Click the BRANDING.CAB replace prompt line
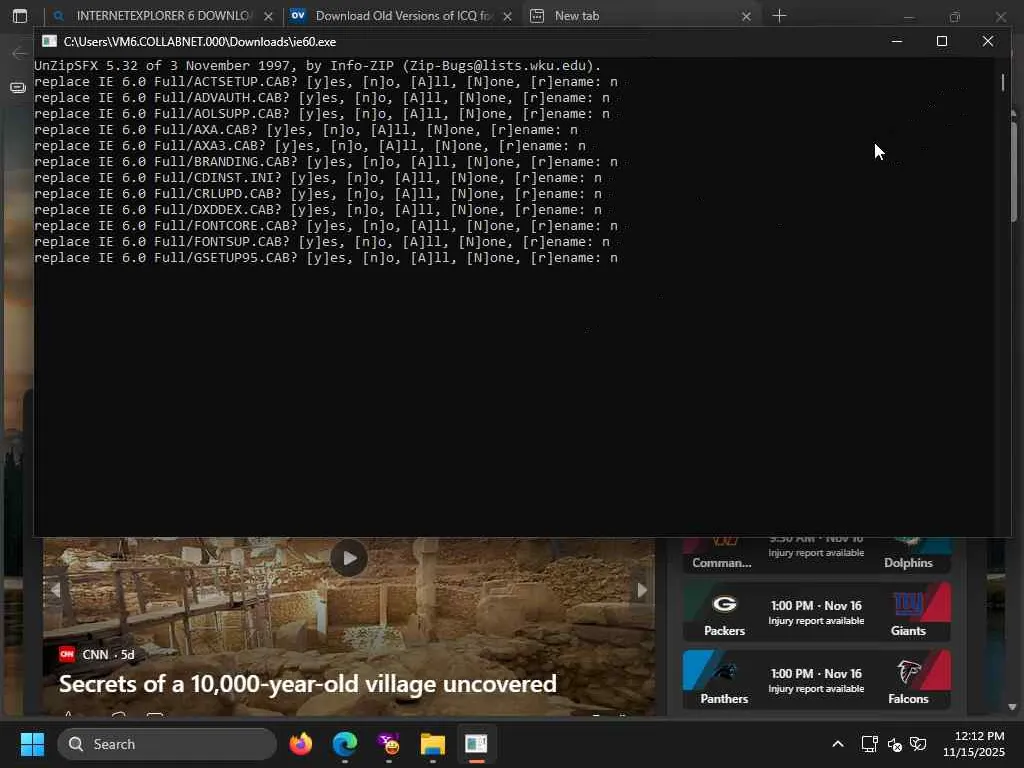 point(326,161)
